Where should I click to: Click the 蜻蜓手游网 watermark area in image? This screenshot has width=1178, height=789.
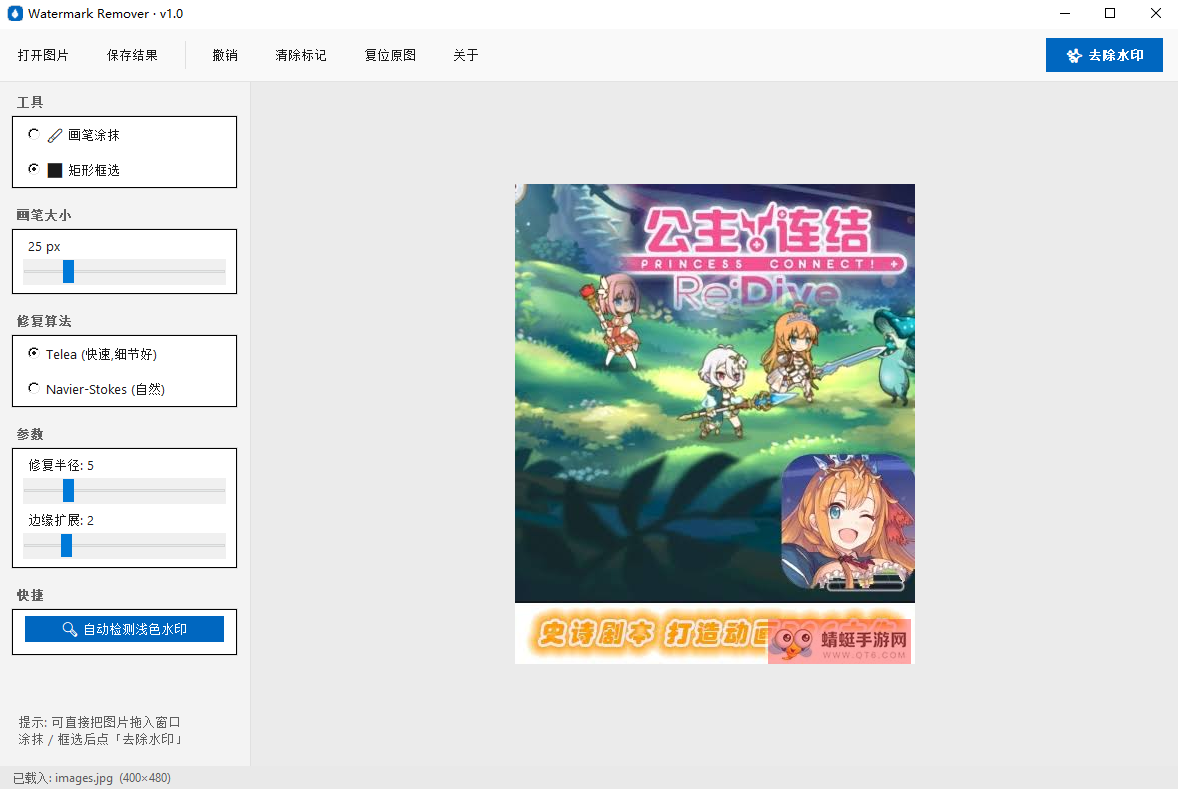(839, 641)
